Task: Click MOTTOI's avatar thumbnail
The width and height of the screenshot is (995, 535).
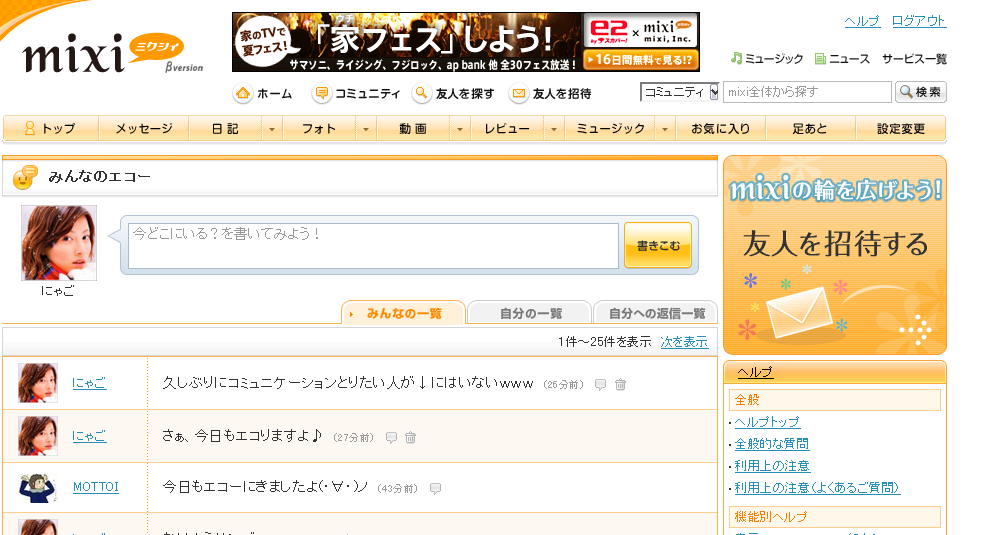Action: click(x=38, y=488)
